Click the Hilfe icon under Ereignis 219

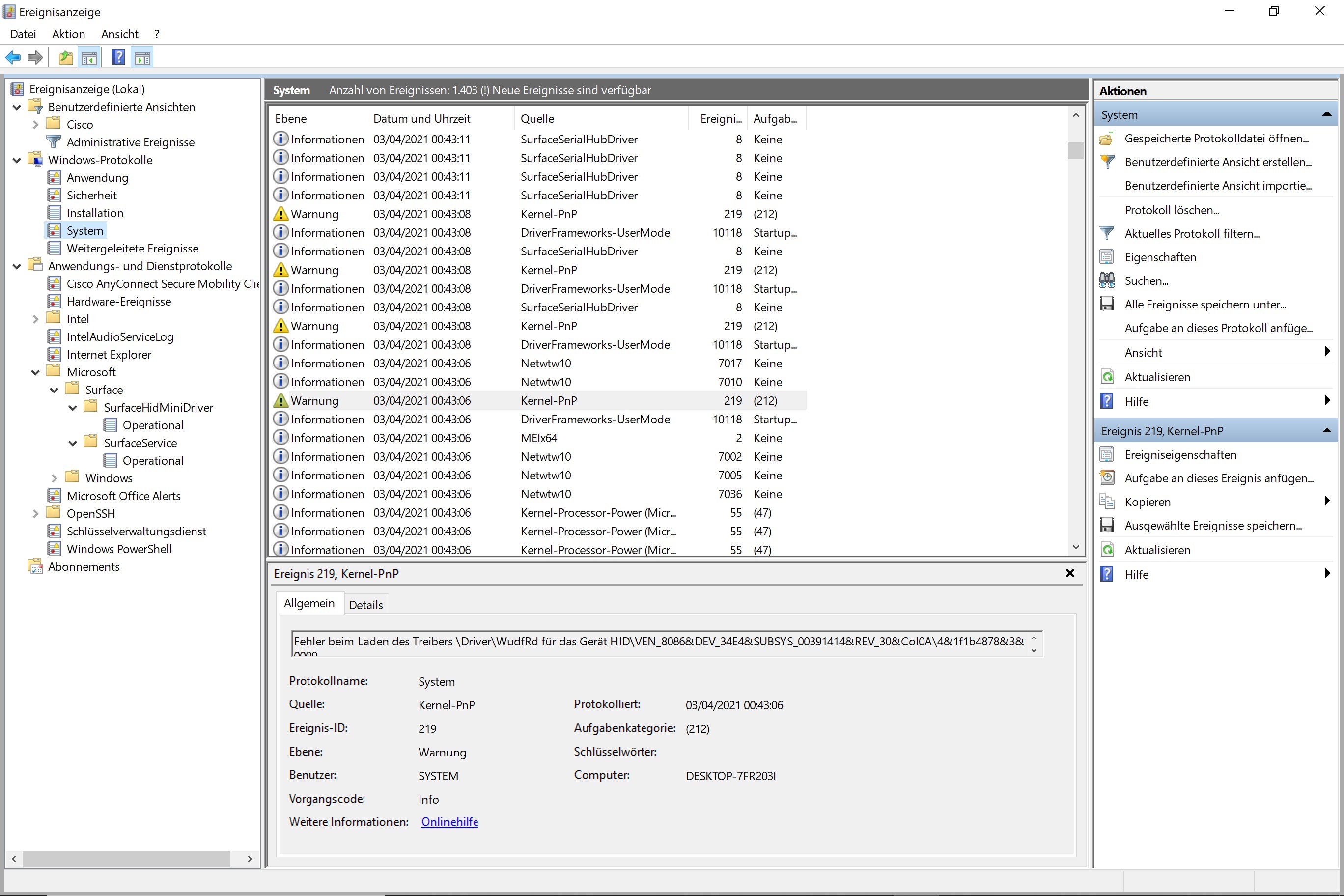coord(1107,574)
